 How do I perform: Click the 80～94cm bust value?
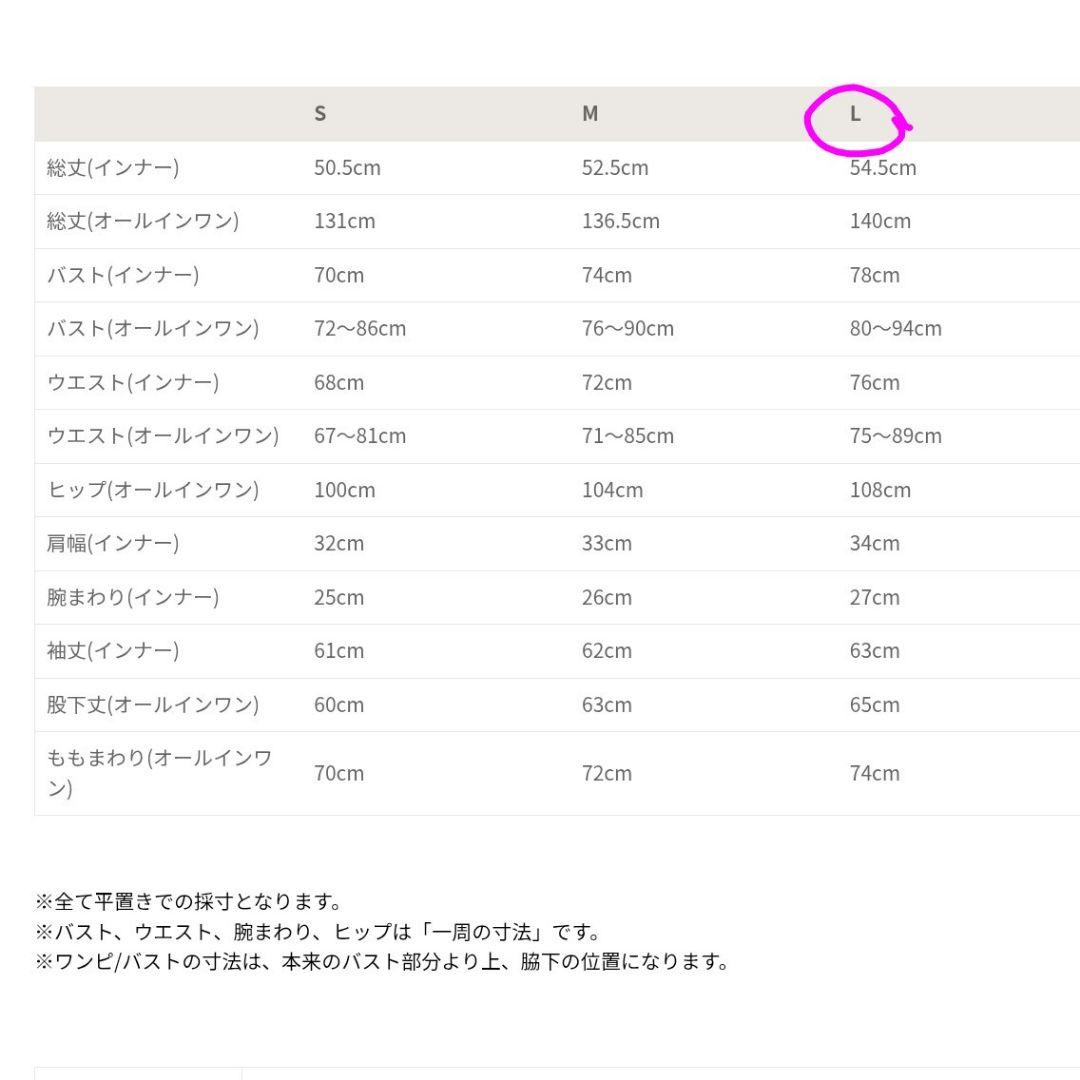click(896, 329)
